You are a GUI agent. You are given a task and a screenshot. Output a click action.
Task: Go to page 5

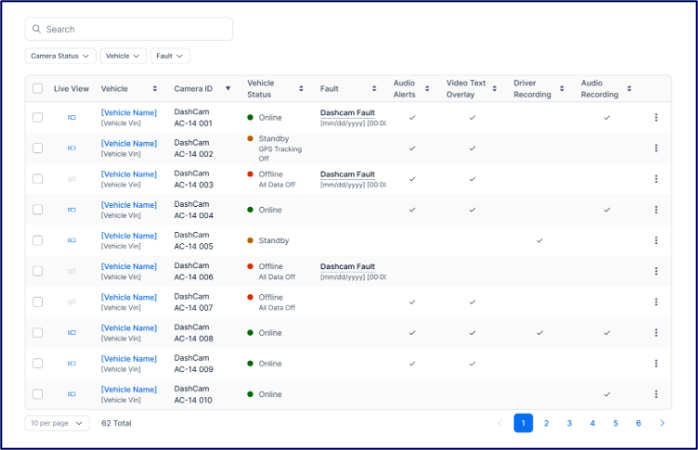point(616,423)
